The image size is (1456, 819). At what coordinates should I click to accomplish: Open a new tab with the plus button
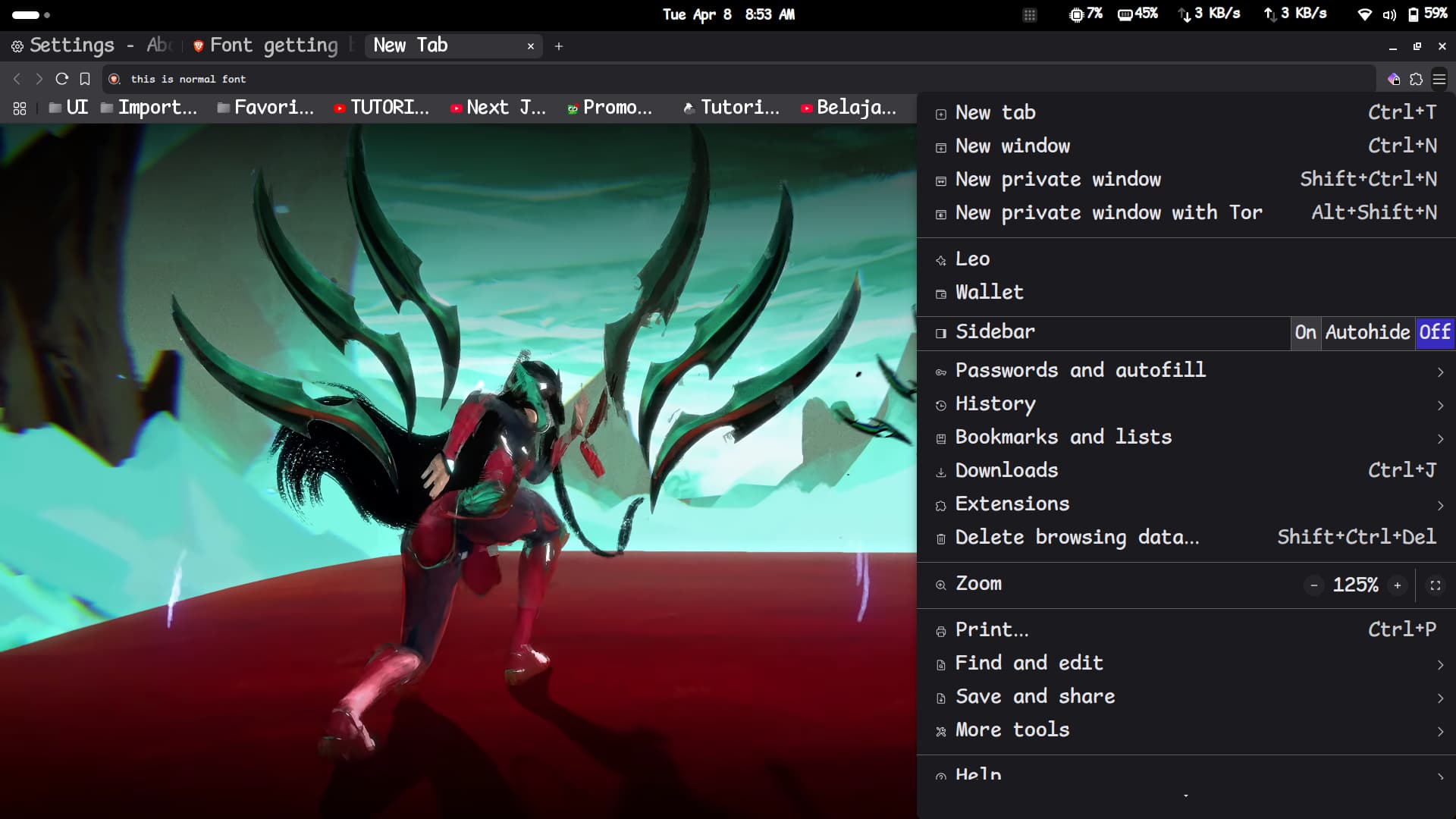[x=559, y=46]
